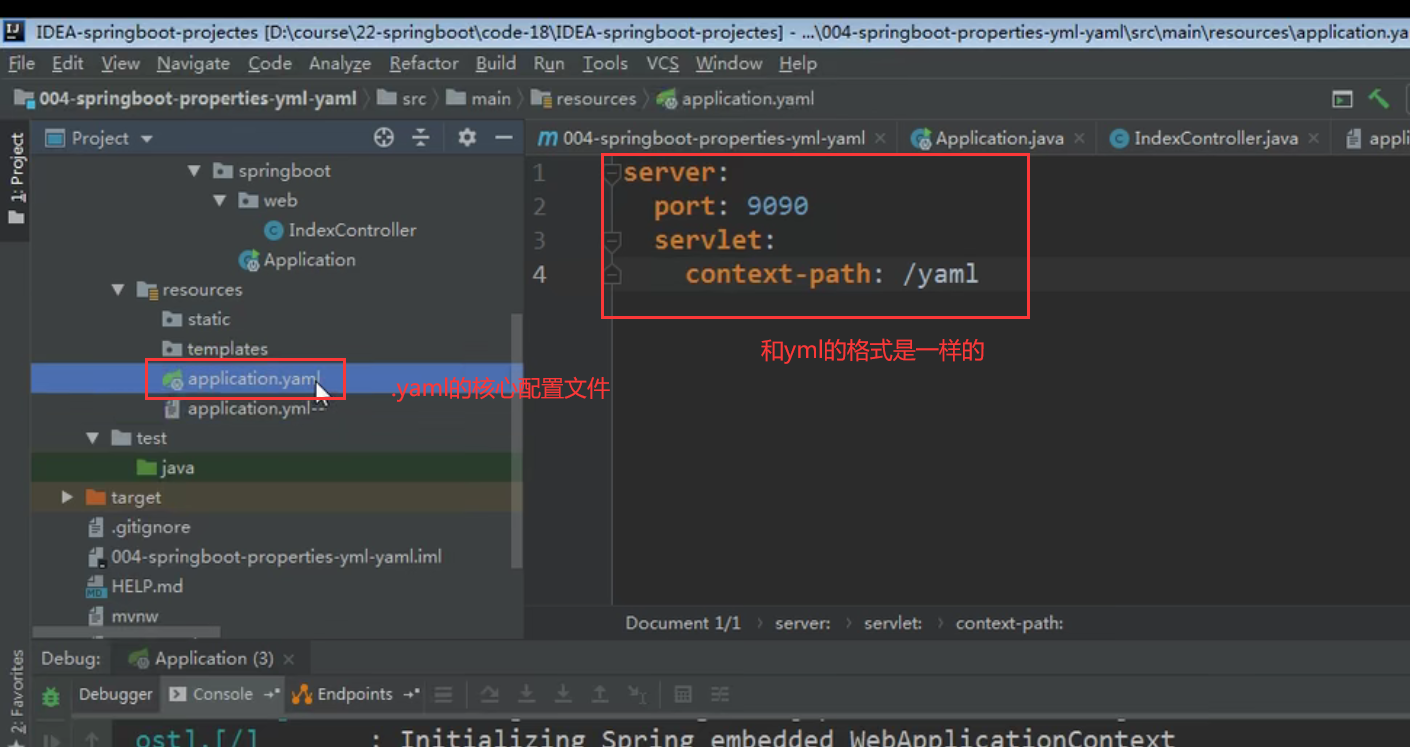Screen dimensions: 1410x747
Task: Click the Trace Current Stream Chain icon
Action: (719, 694)
